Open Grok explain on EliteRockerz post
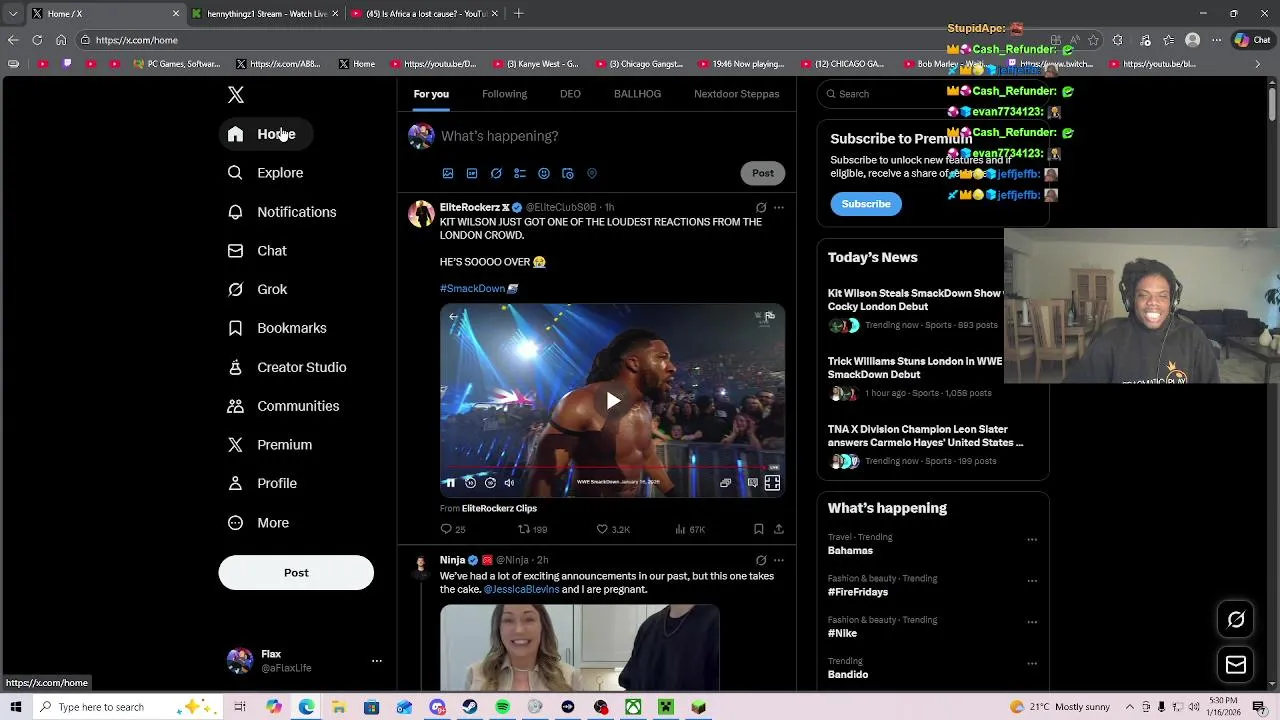This screenshot has height=720, width=1280. pyautogui.click(x=761, y=208)
